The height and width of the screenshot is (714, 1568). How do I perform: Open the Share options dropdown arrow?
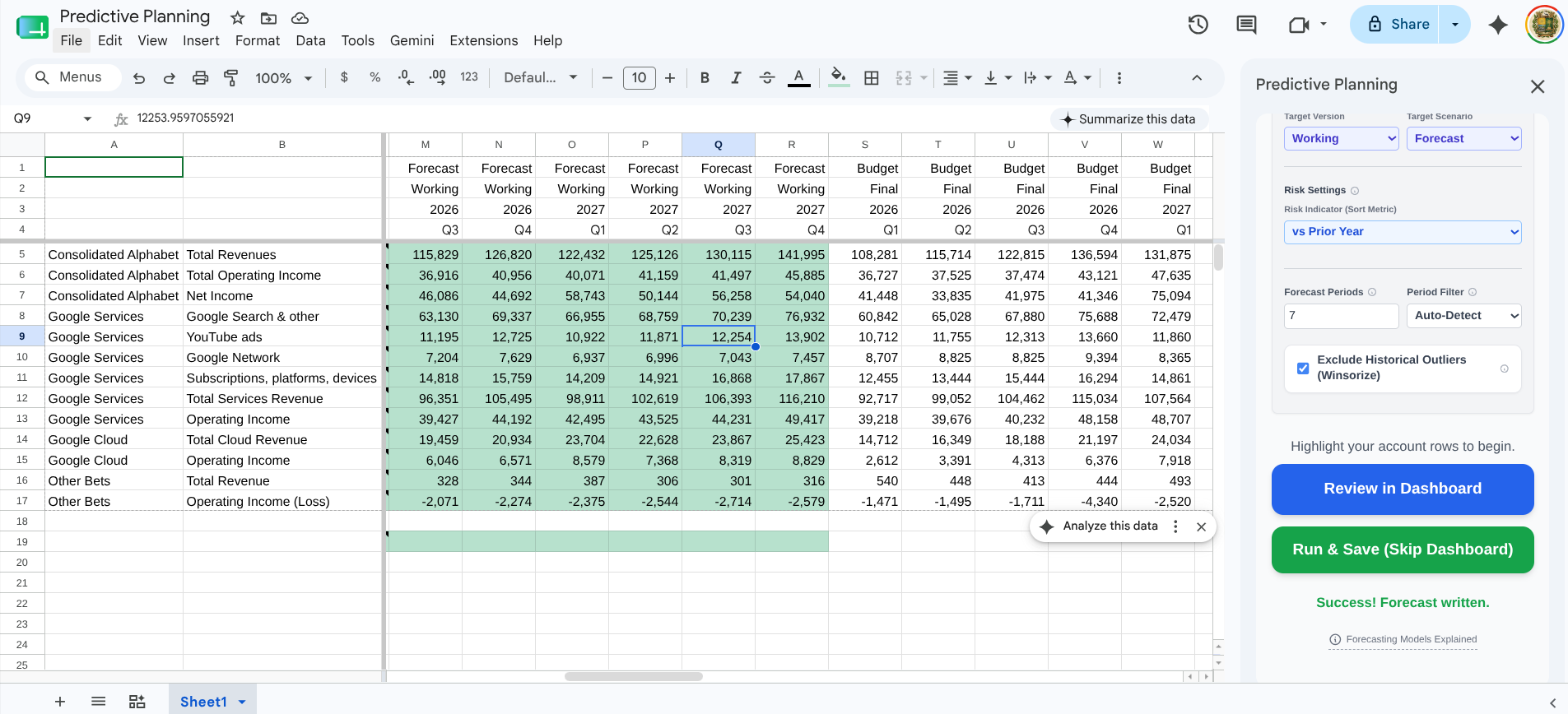coord(1455,25)
